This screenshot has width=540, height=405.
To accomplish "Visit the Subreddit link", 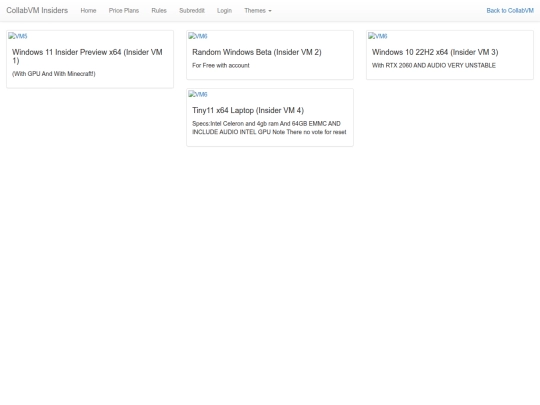I will click(192, 11).
